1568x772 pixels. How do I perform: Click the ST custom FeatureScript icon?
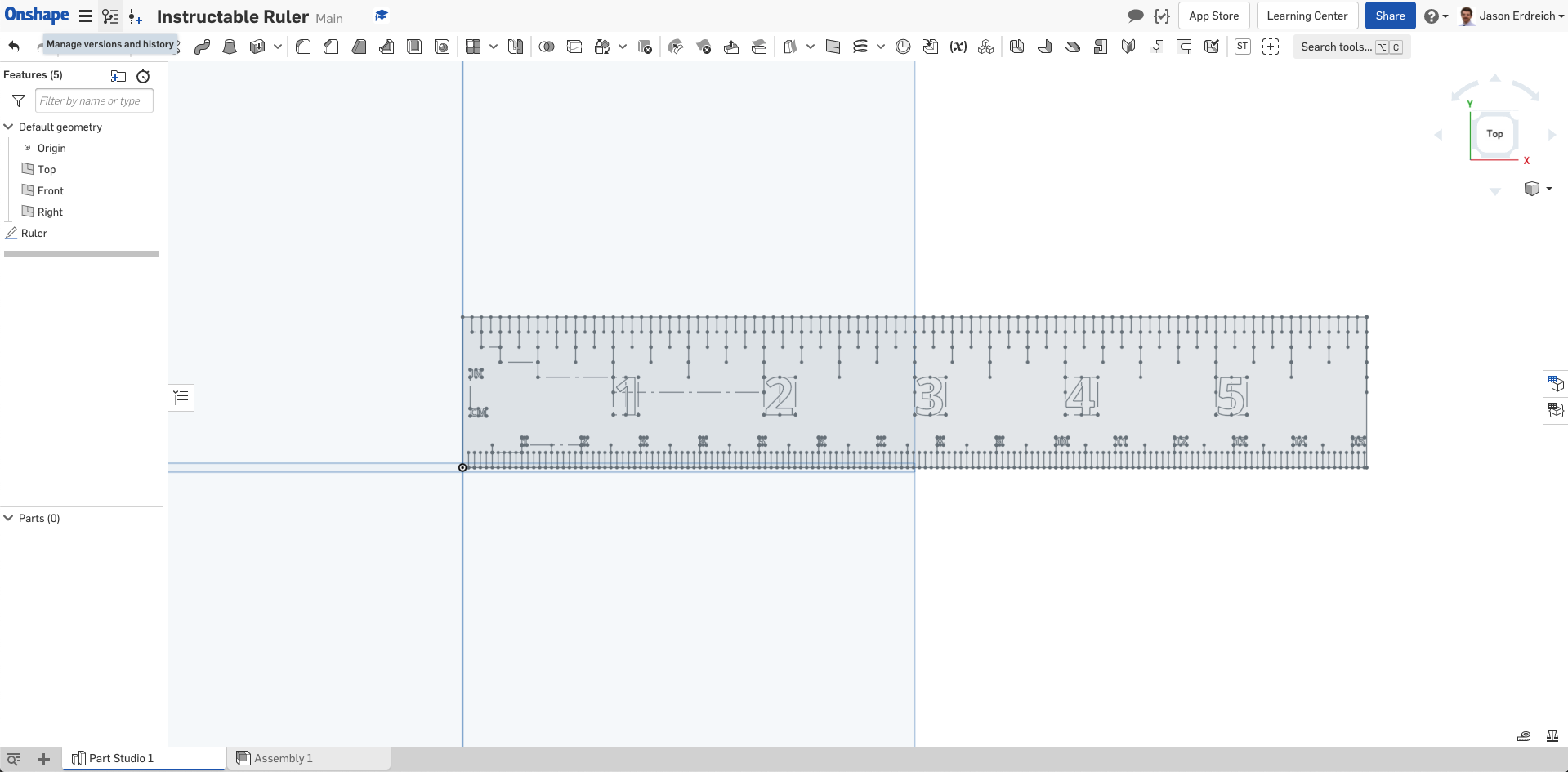coord(1242,47)
